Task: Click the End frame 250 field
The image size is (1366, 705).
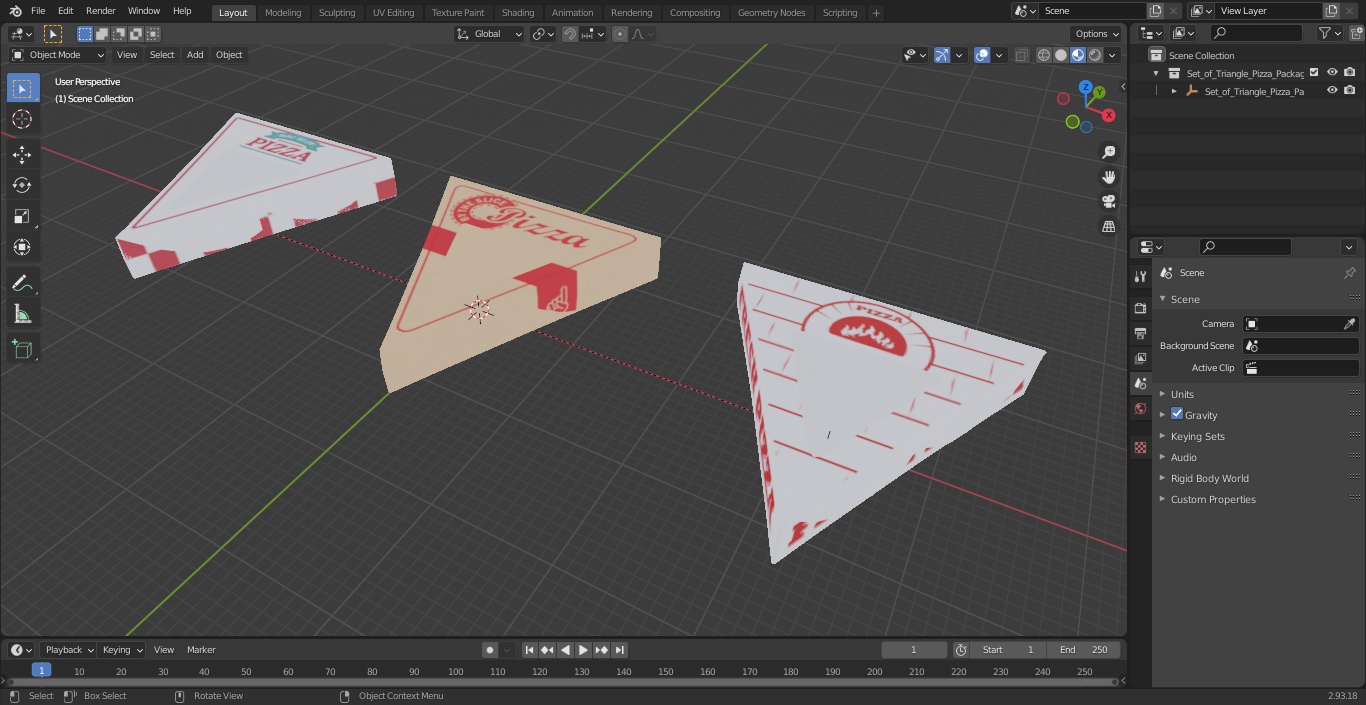Action: 1084,650
